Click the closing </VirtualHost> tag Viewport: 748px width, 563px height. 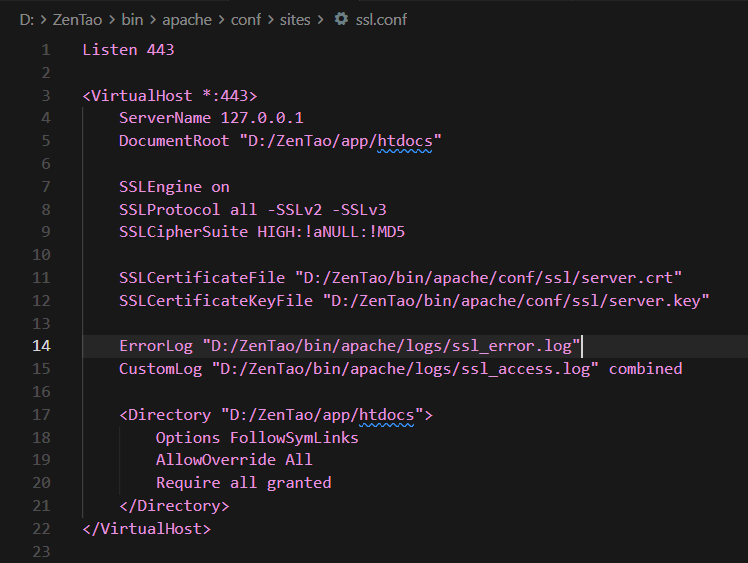tap(147, 528)
